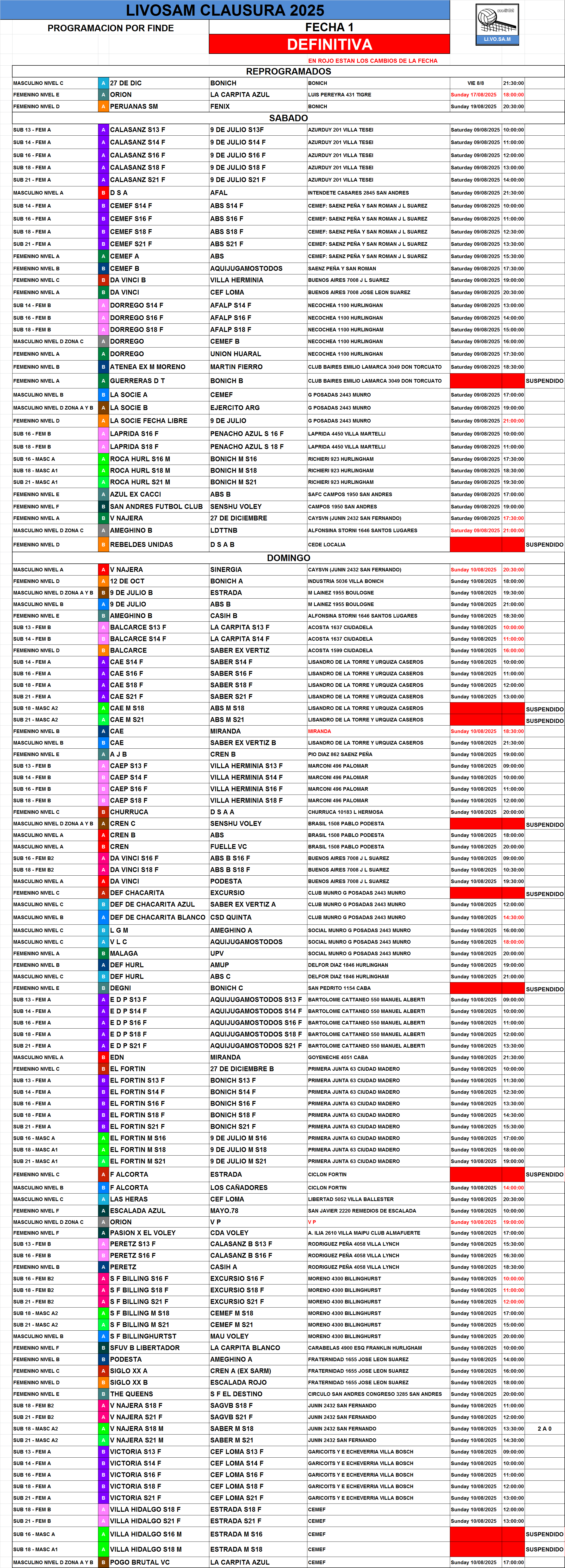Image resolution: width=565 pixels, height=1568 pixels.
Task: Click the grey A badge beside AMEGHINO B
Action: click(x=103, y=530)
